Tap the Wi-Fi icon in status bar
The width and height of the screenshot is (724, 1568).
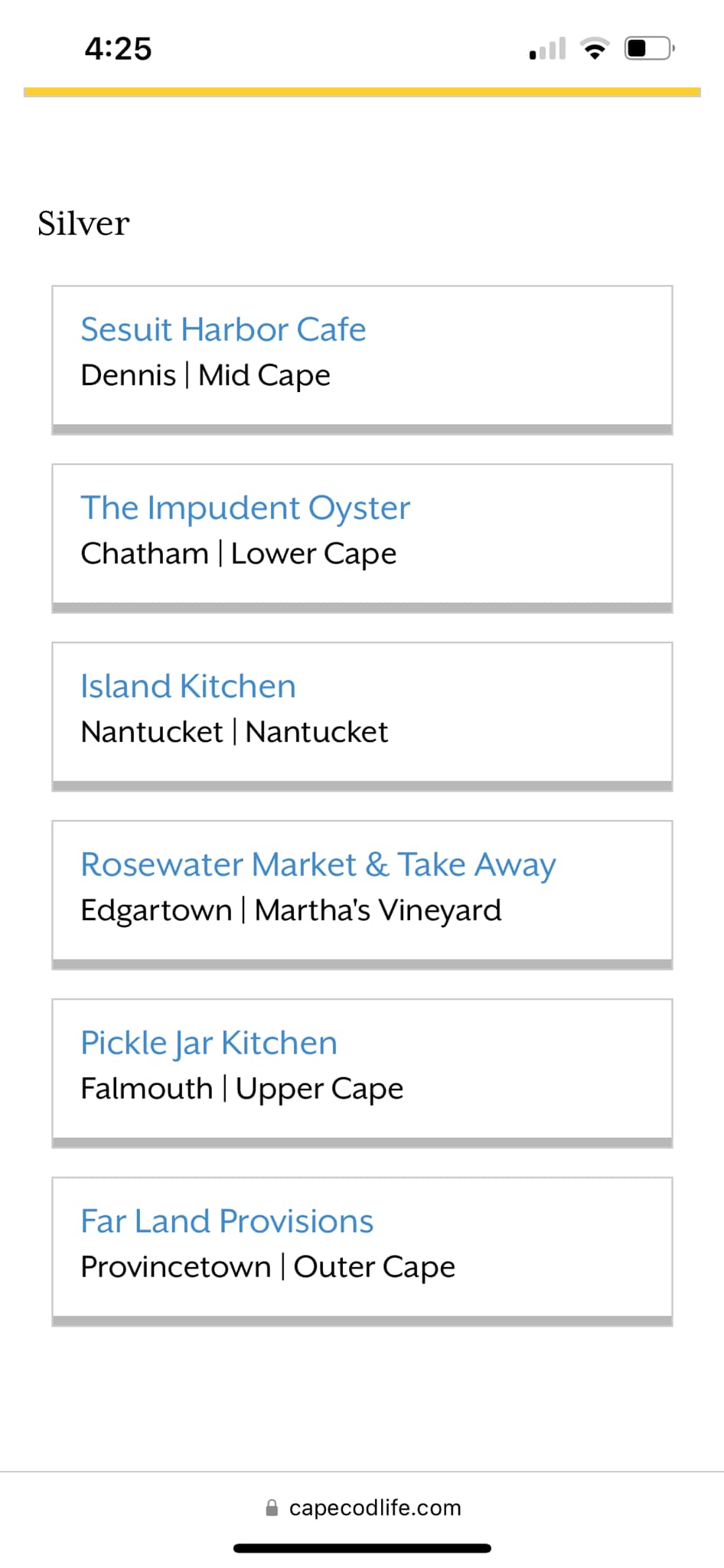[595, 48]
